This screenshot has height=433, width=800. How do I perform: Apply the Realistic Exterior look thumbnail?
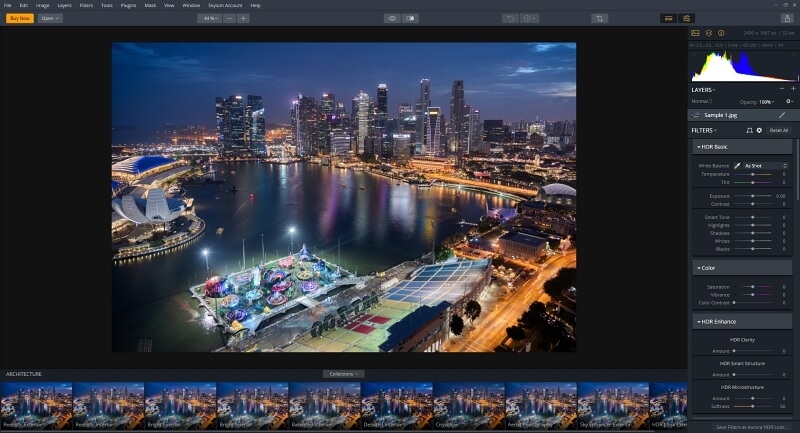click(36, 405)
